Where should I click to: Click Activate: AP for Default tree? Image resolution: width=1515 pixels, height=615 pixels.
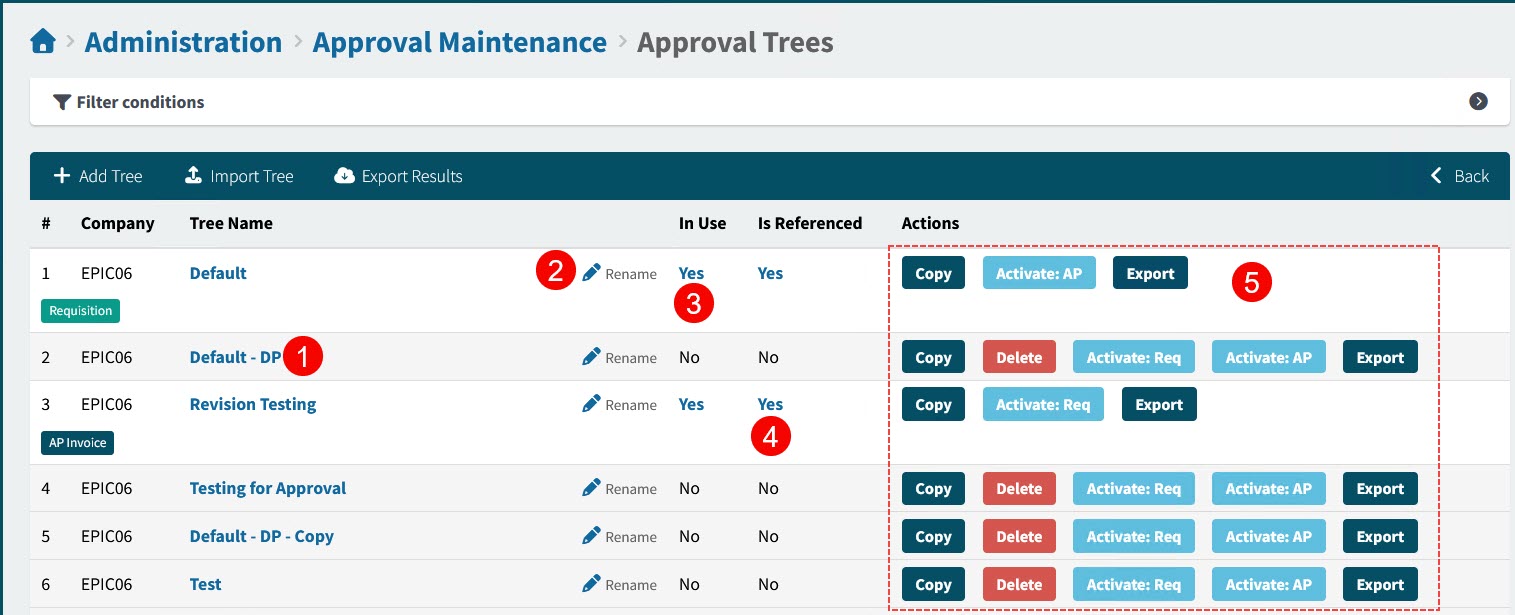1039,273
